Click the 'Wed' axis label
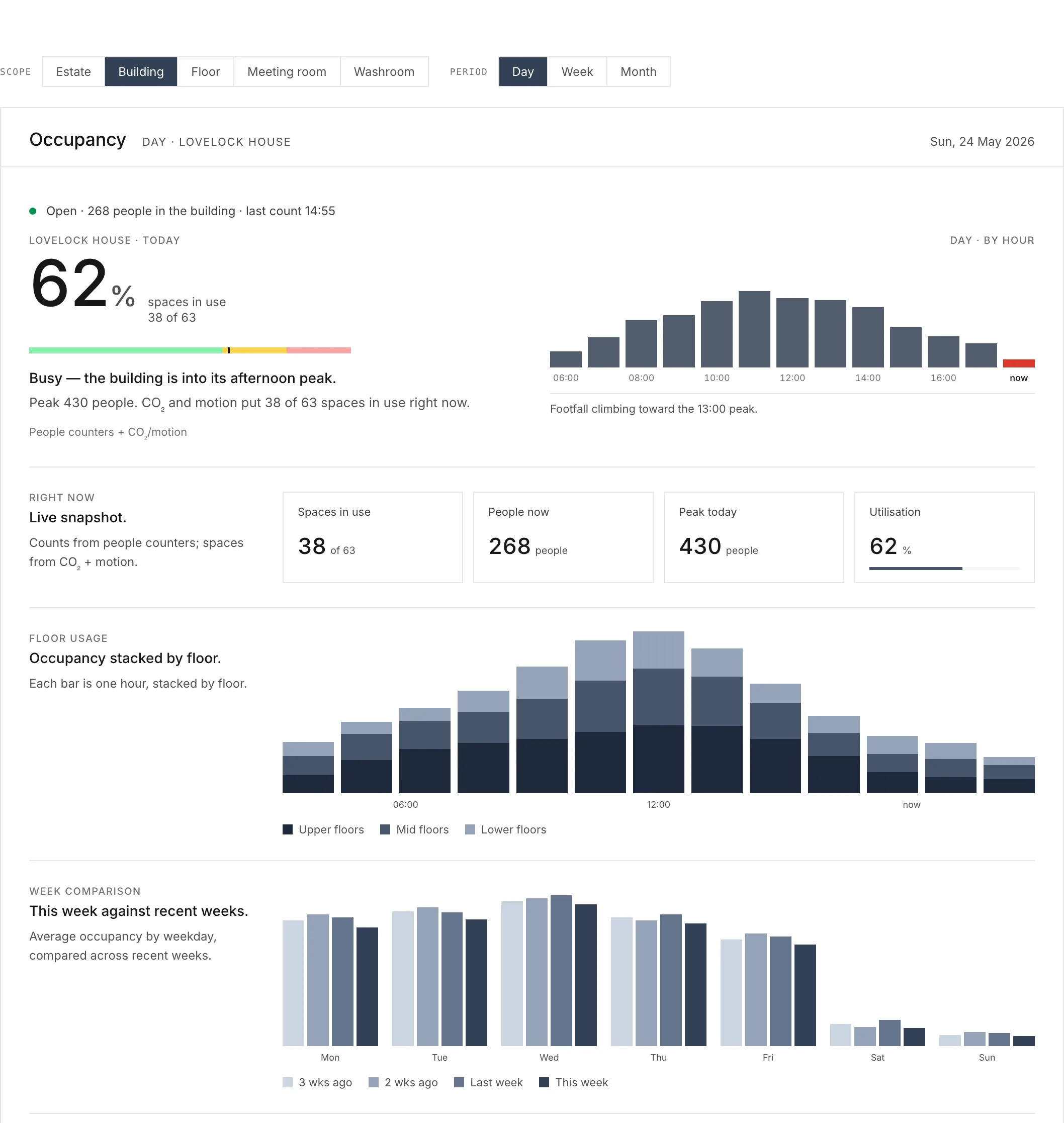 549,1057
